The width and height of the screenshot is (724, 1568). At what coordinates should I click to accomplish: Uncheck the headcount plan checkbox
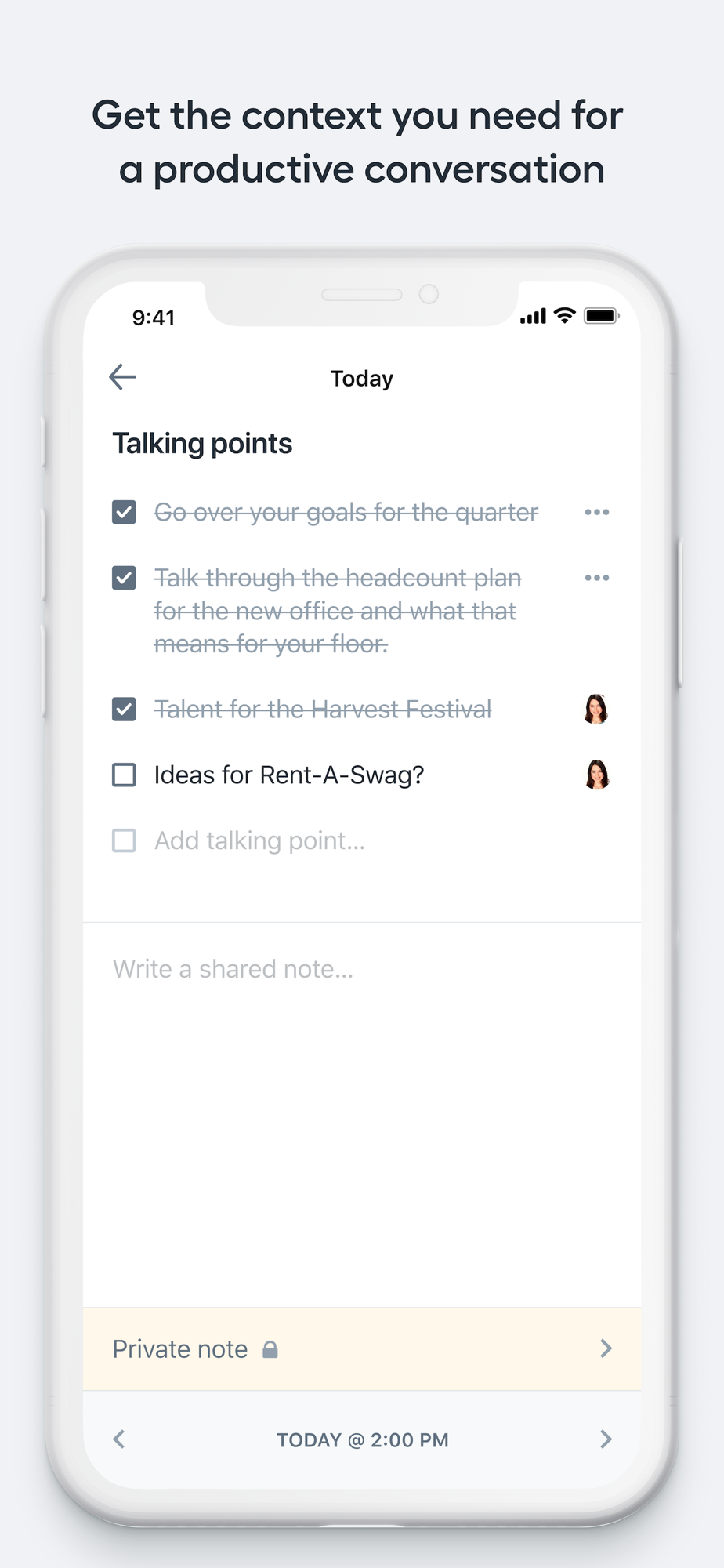click(124, 578)
